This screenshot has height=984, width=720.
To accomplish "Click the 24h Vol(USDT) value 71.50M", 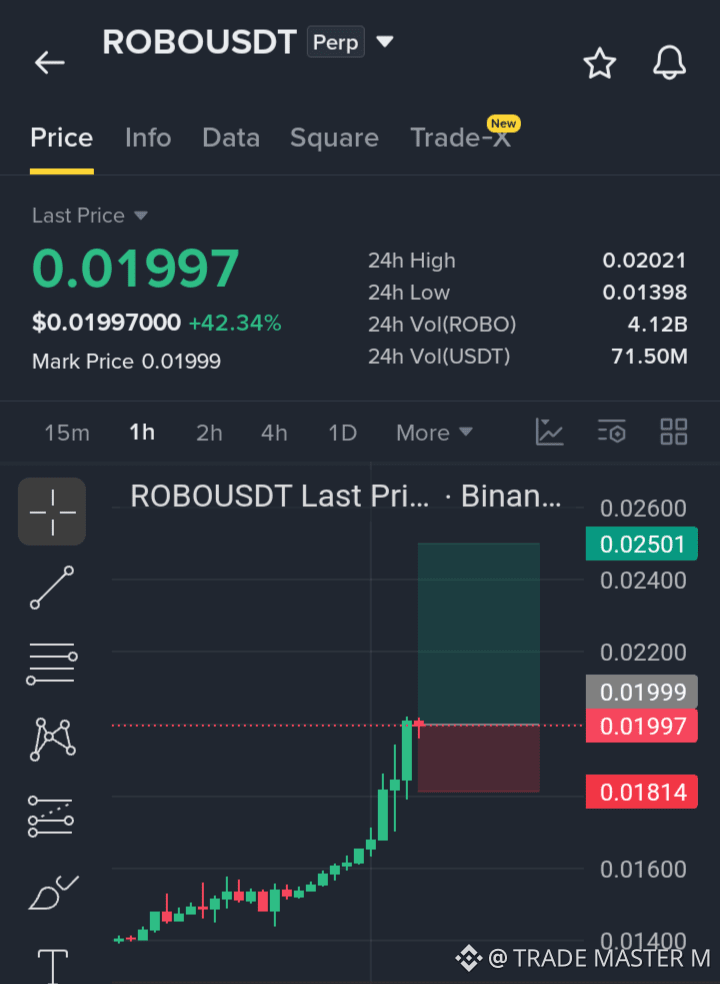I will (x=649, y=356).
